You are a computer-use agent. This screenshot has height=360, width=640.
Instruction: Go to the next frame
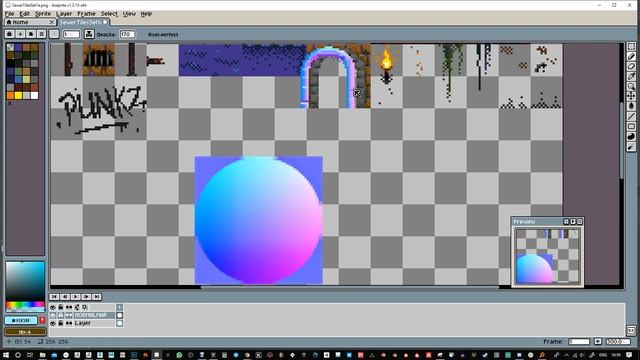[87, 297]
